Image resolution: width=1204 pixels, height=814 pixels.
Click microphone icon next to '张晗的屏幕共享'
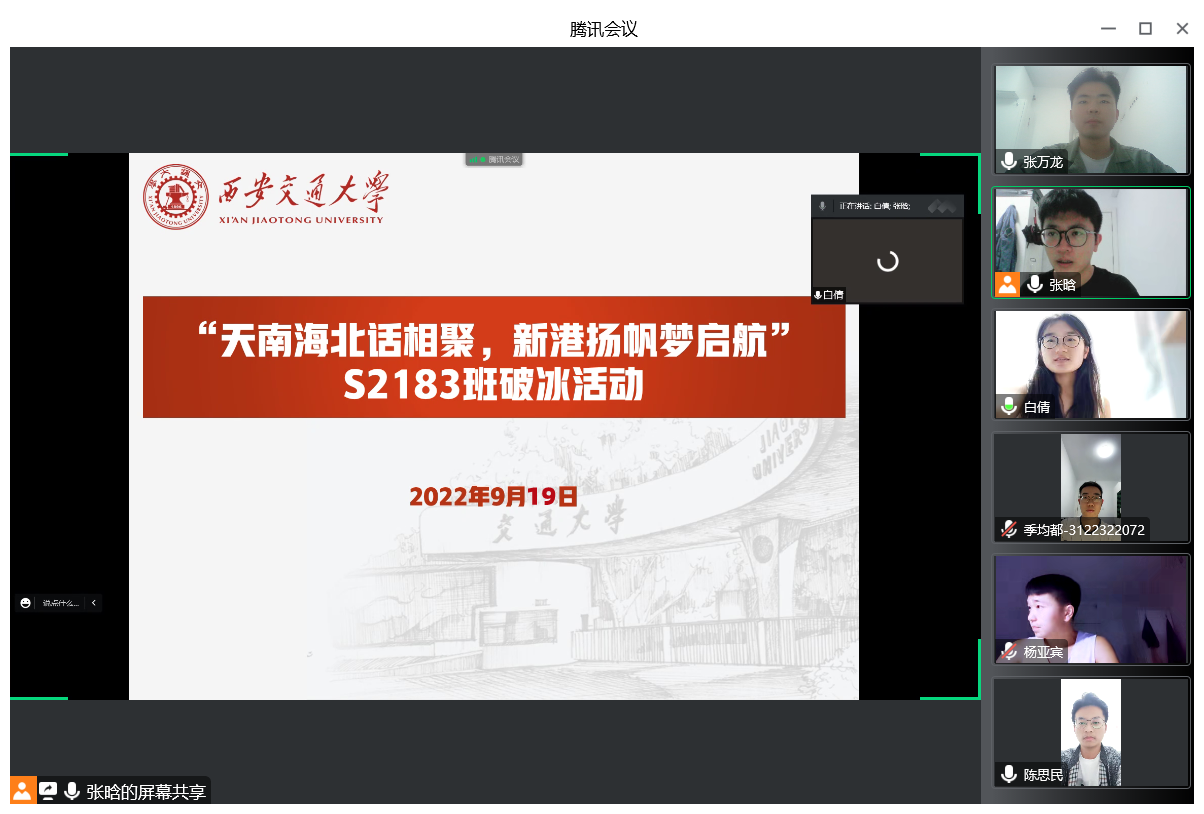[72, 791]
